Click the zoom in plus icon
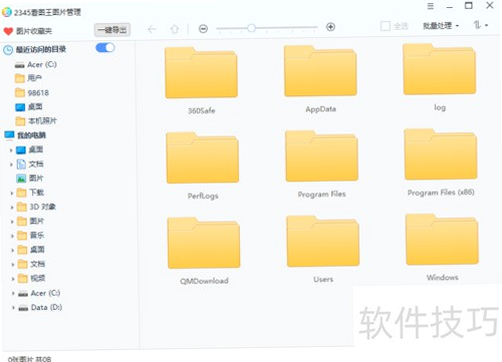Image resolution: width=502 pixels, height=362 pixels. pyautogui.click(x=330, y=27)
